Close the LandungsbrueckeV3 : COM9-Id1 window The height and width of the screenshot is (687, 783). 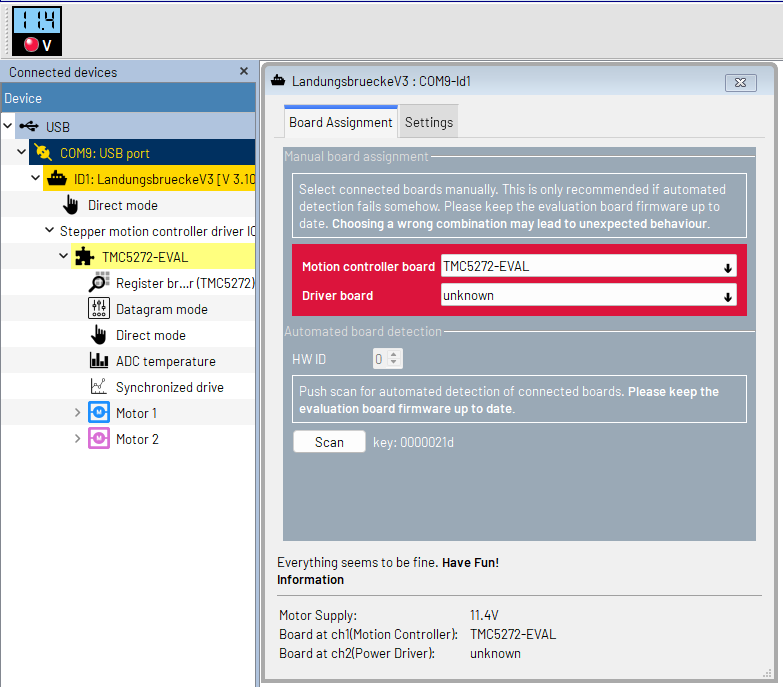coord(741,82)
